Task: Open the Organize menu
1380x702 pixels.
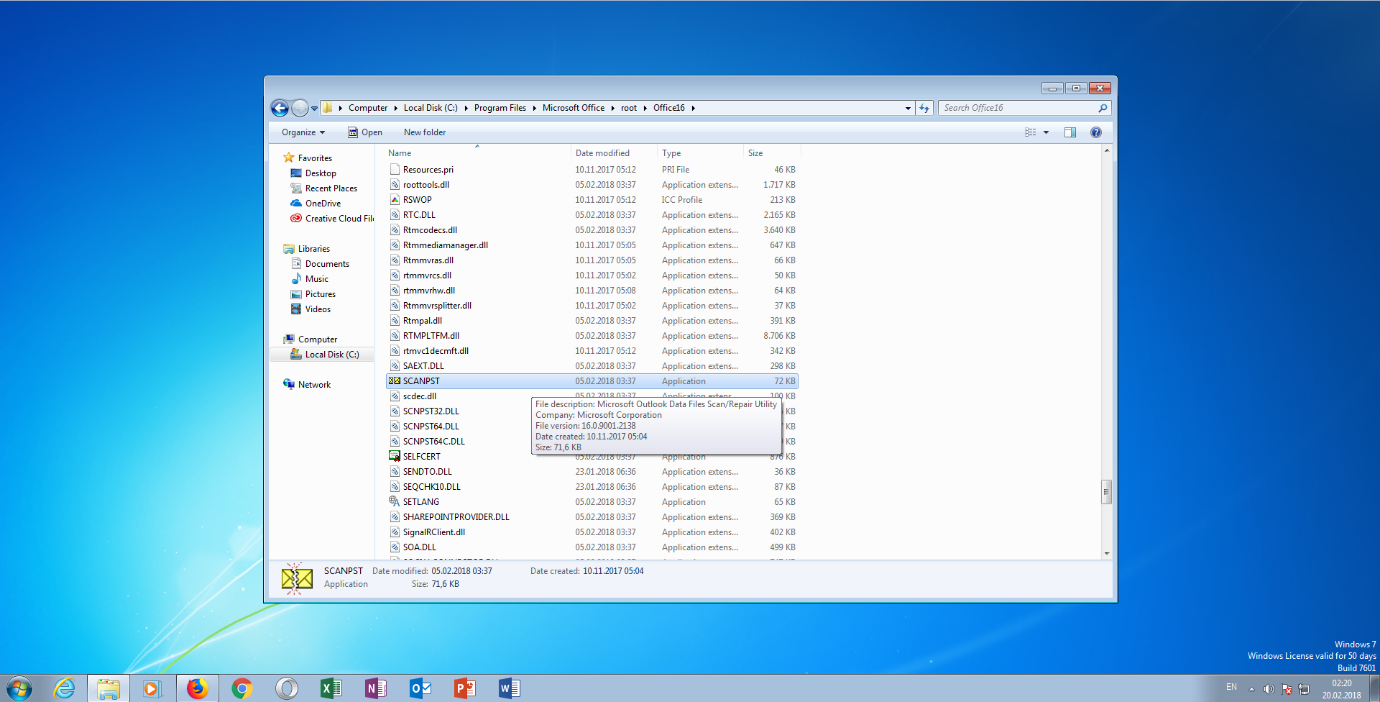Action: [303, 132]
